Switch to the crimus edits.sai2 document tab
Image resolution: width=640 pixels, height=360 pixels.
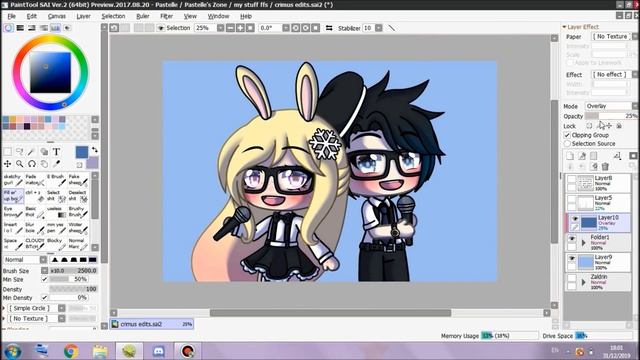[151, 324]
